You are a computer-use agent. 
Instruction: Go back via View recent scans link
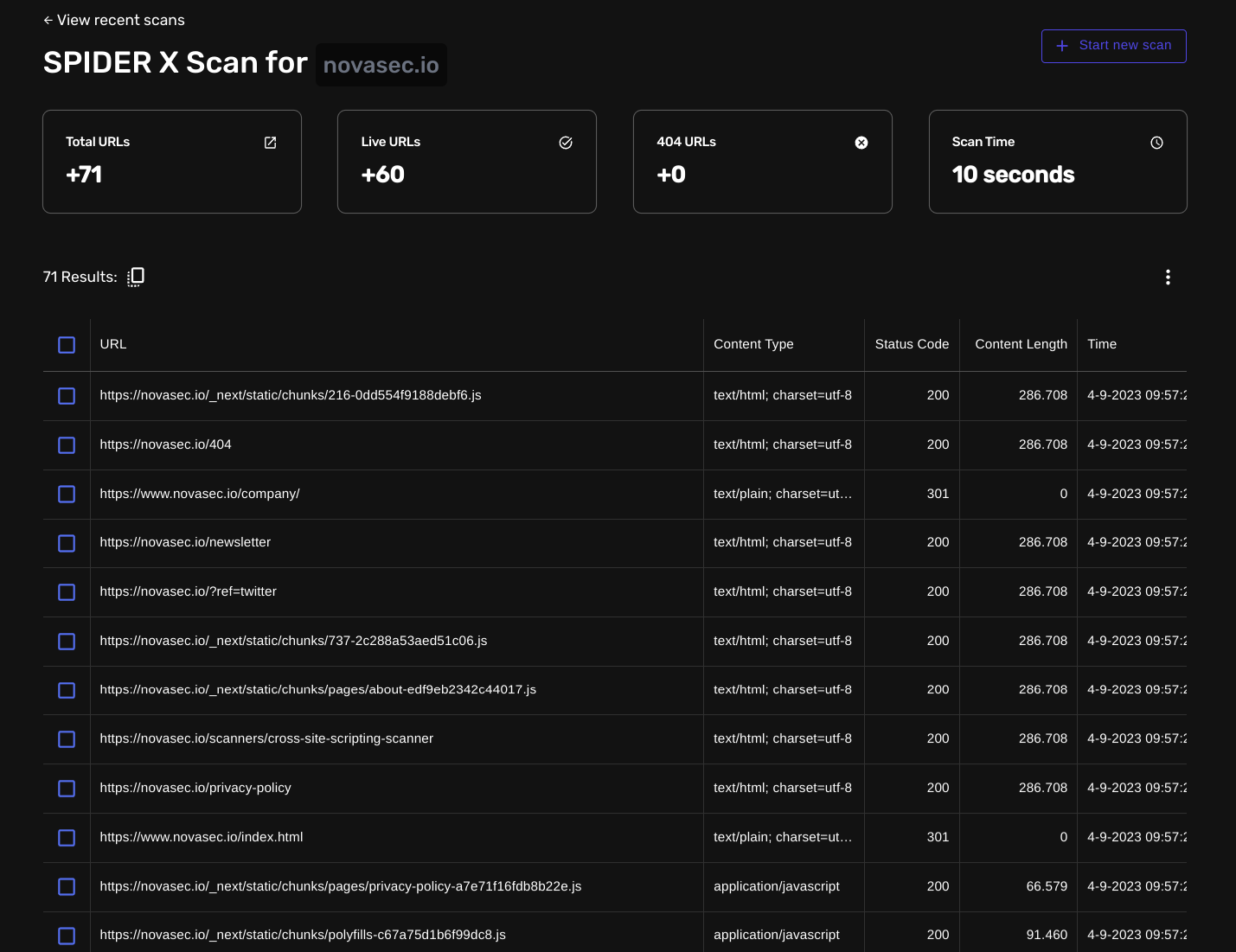(x=114, y=20)
